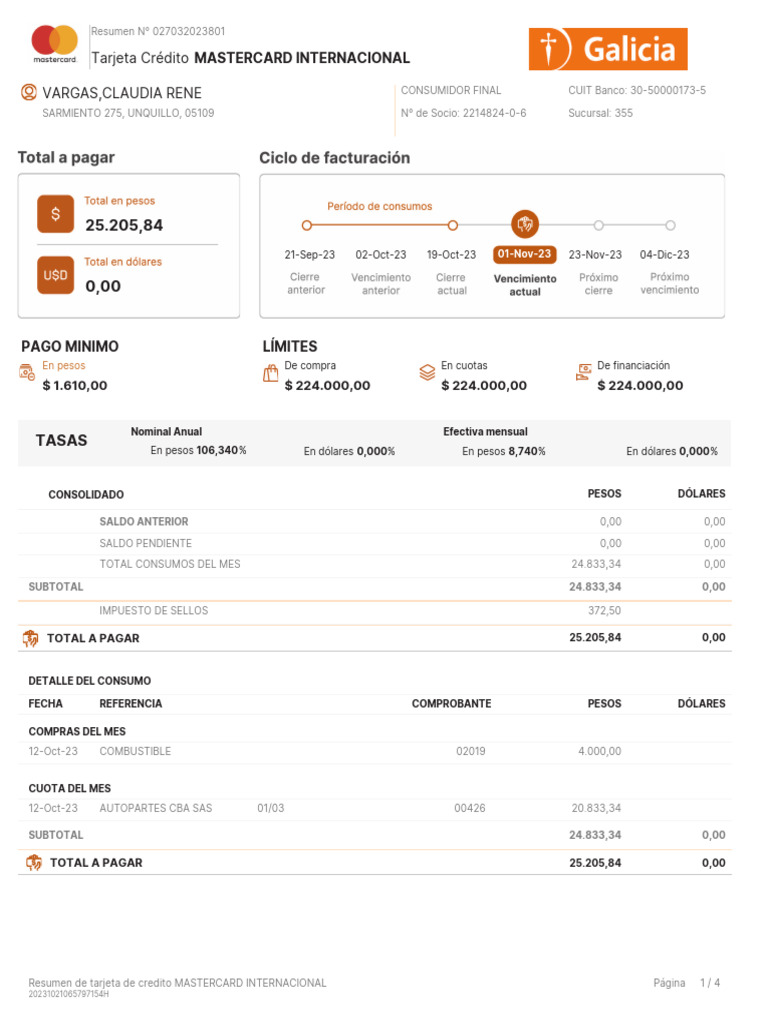Click the De financiación limit $ 224.000,00
This screenshot has width=768, height=1024.
(640, 385)
